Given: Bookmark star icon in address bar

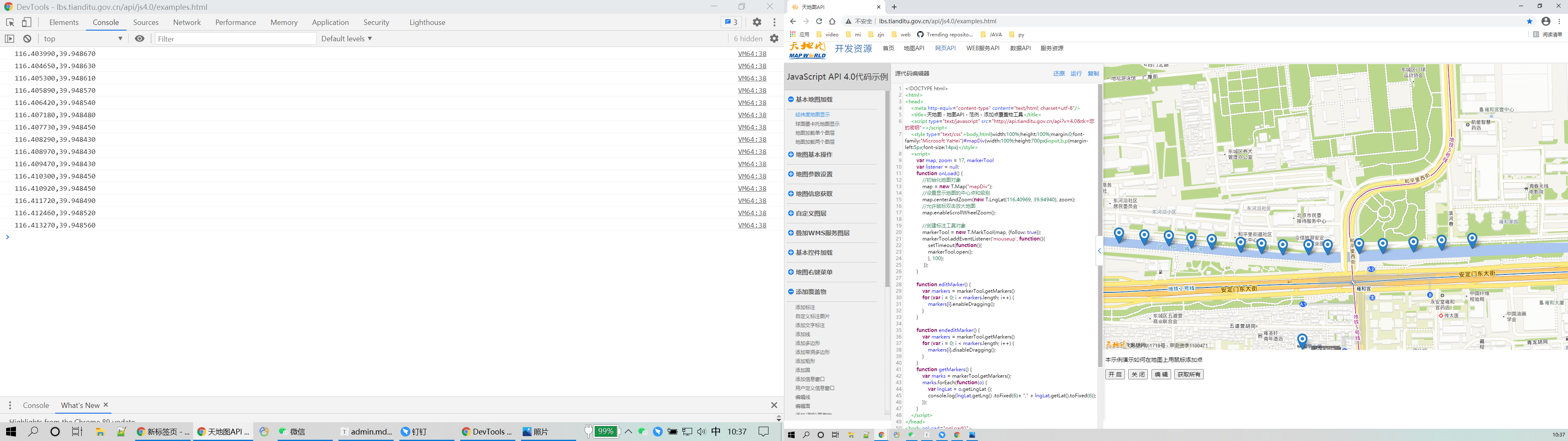Looking at the screenshot, I should point(1530,21).
